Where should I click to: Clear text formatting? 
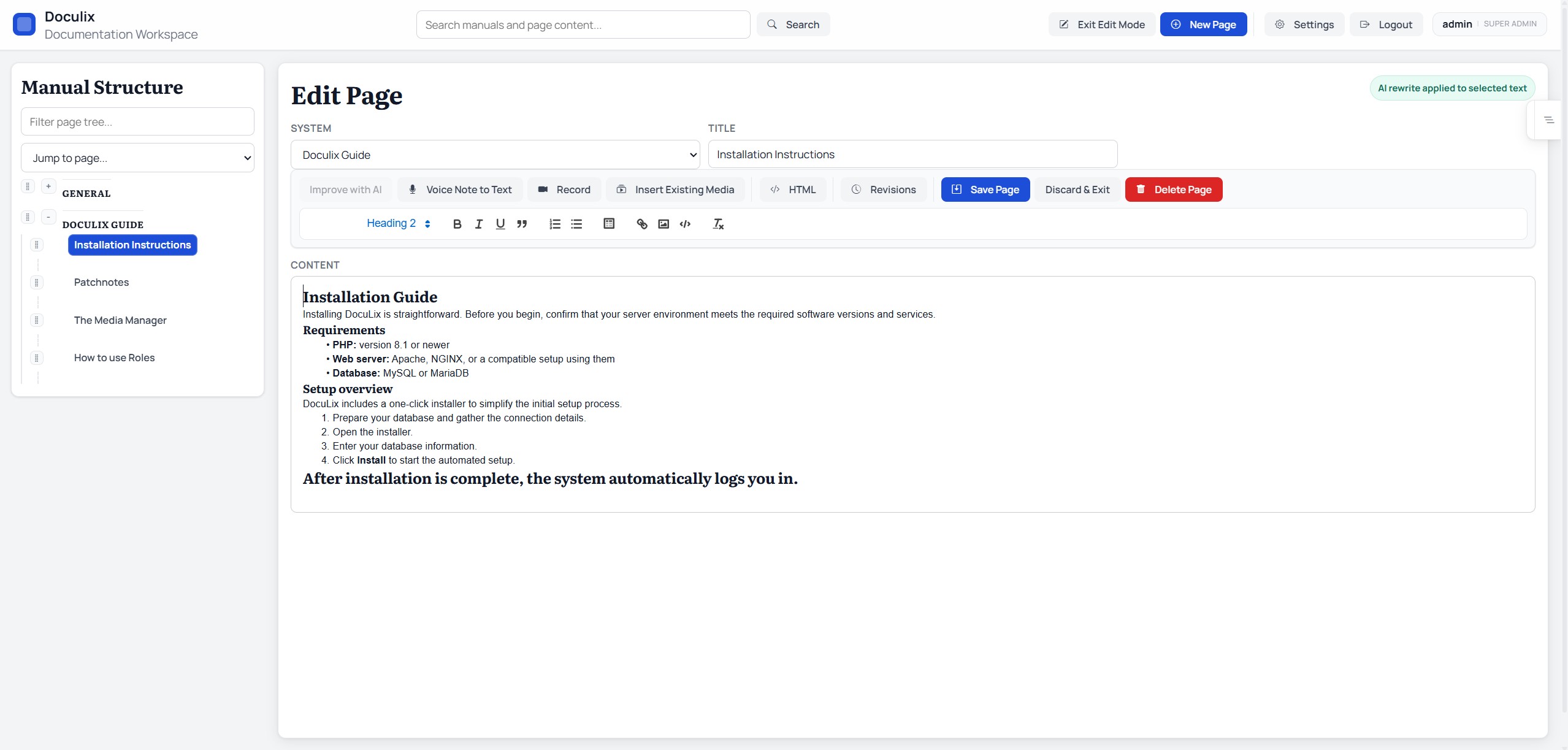click(718, 224)
